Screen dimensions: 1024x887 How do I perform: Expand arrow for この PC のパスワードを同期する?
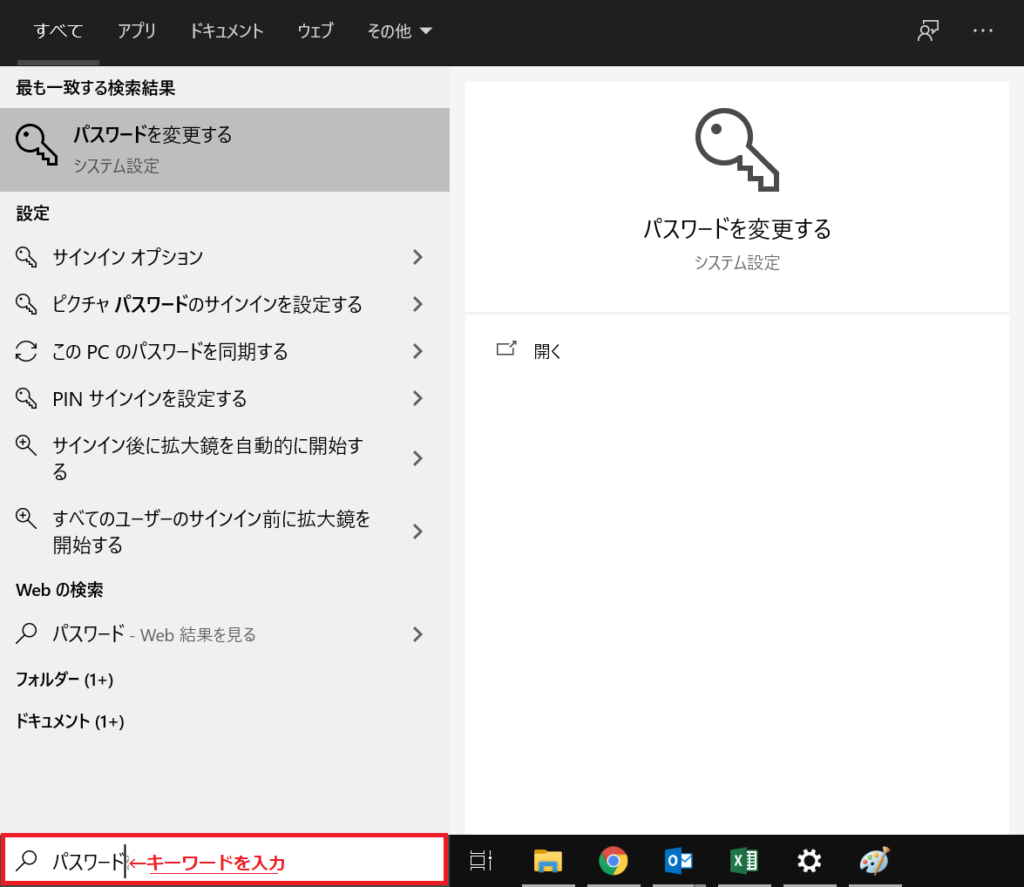(418, 351)
